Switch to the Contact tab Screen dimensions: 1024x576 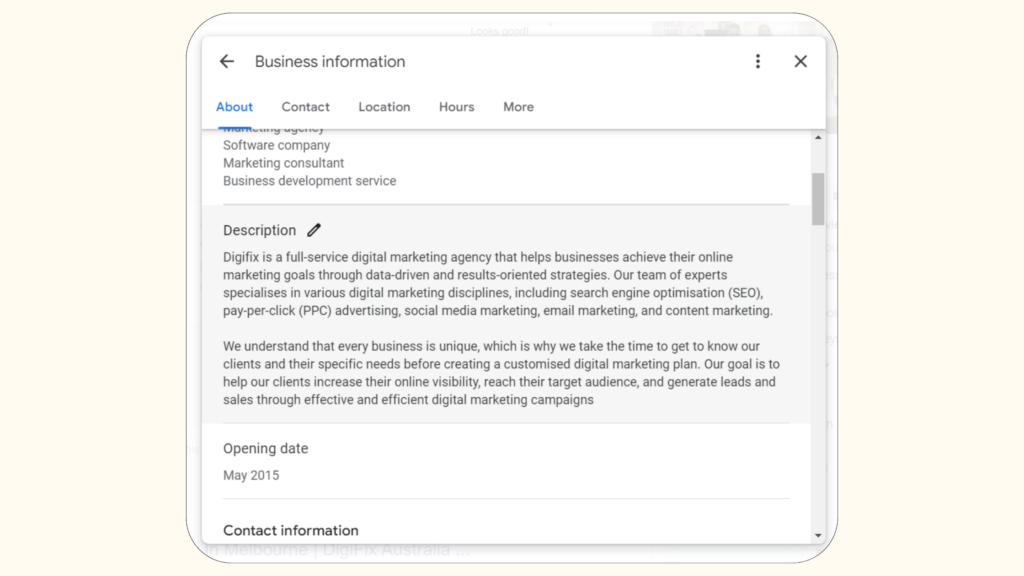coord(306,107)
